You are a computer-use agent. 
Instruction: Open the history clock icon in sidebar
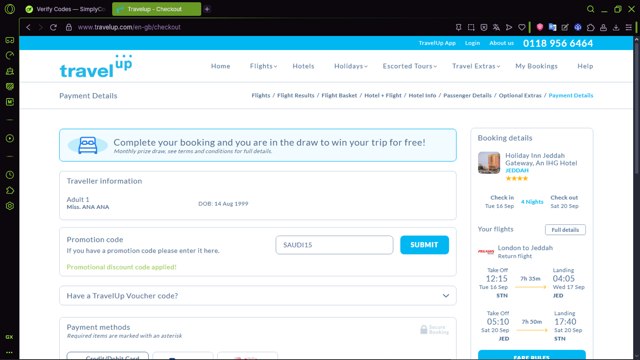pyautogui.click(x=10, y=175)
